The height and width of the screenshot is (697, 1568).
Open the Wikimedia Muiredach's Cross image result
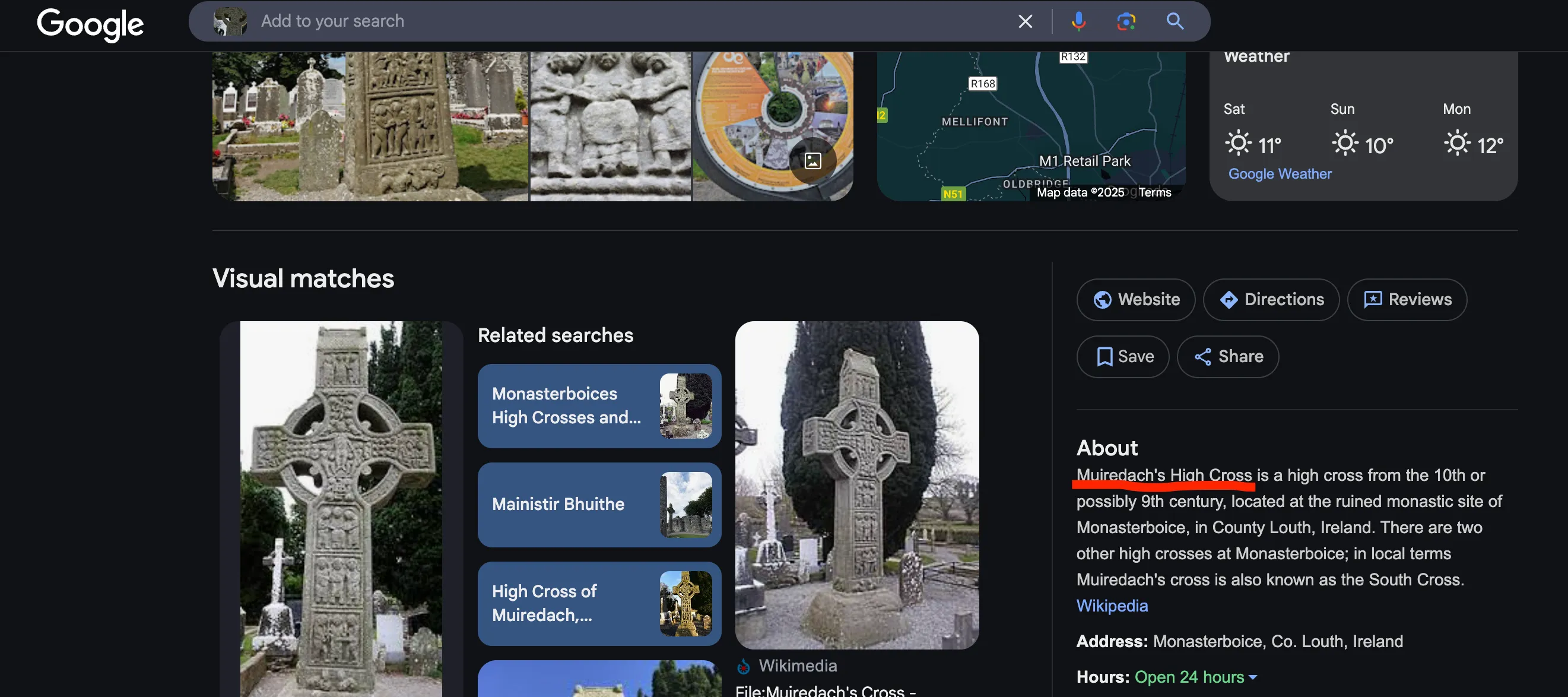coord(856,485)
